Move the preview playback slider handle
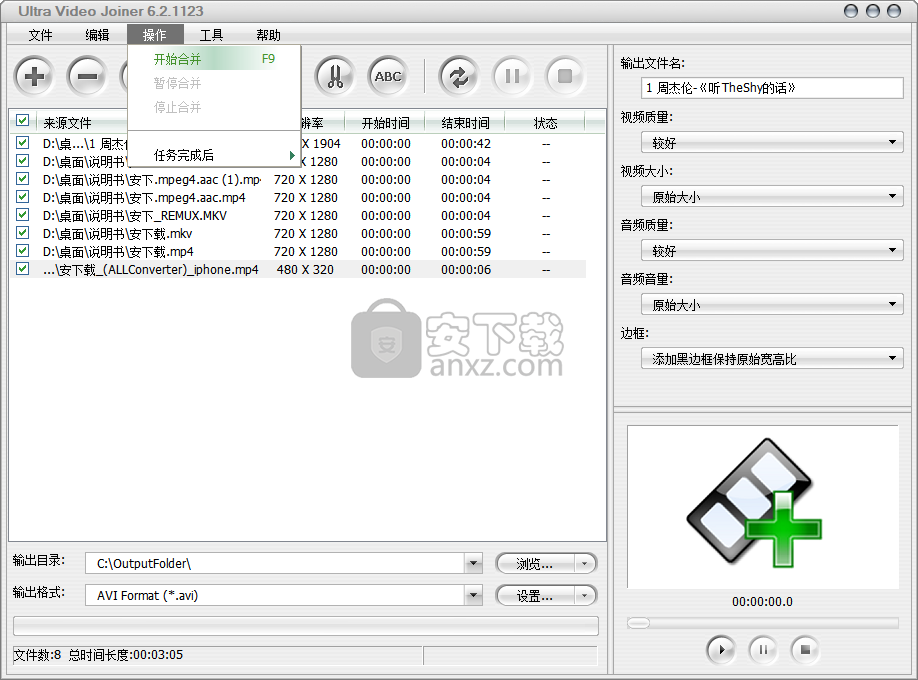918x680 pixels. pos(638,623)
